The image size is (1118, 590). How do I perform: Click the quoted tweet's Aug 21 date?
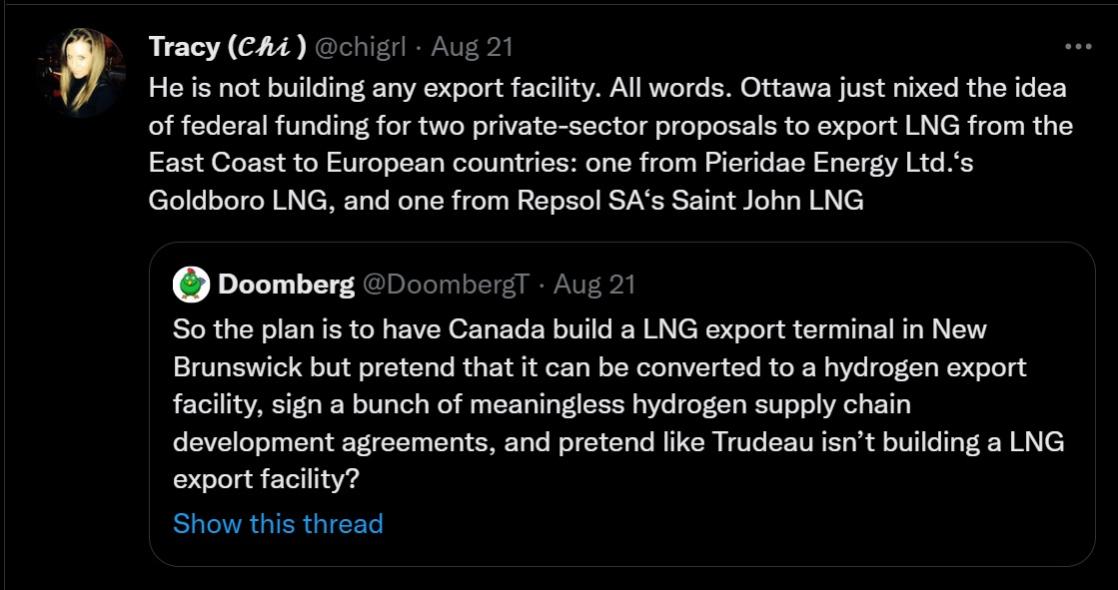(595, 285)
